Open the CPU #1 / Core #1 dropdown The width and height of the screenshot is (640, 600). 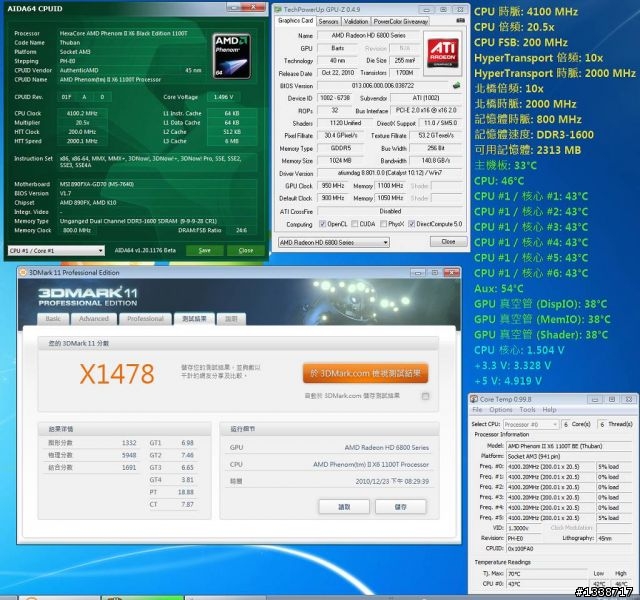56,251
